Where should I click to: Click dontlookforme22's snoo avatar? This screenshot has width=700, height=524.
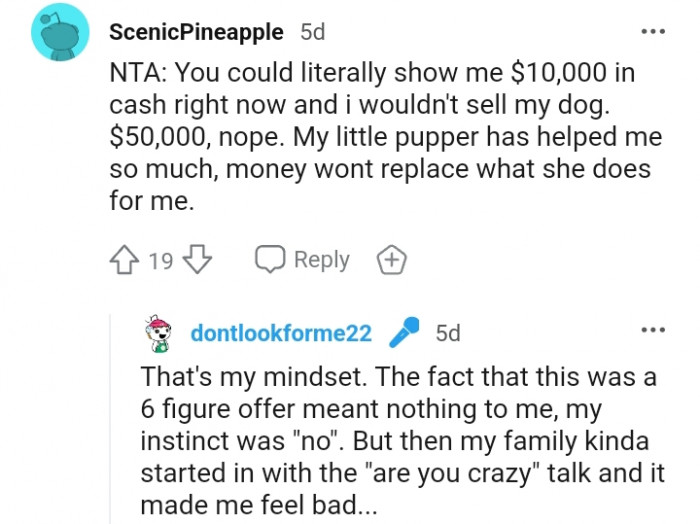point(158,333)
